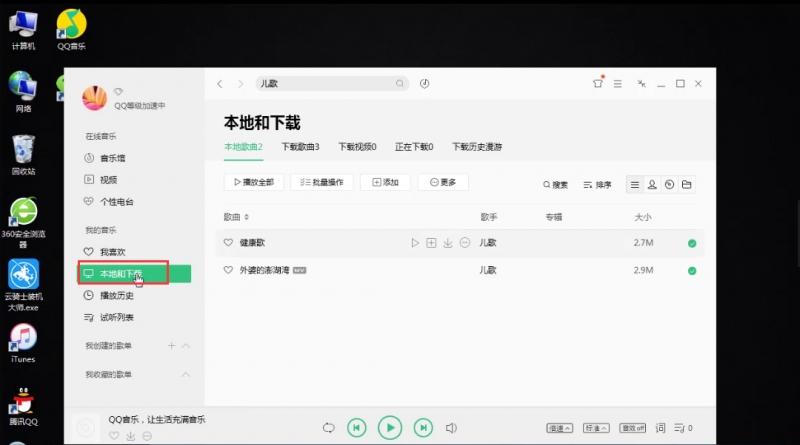Open 我喜欢 in the sidebar
This screenshot has width=800, height=445.
click(112, 252)
